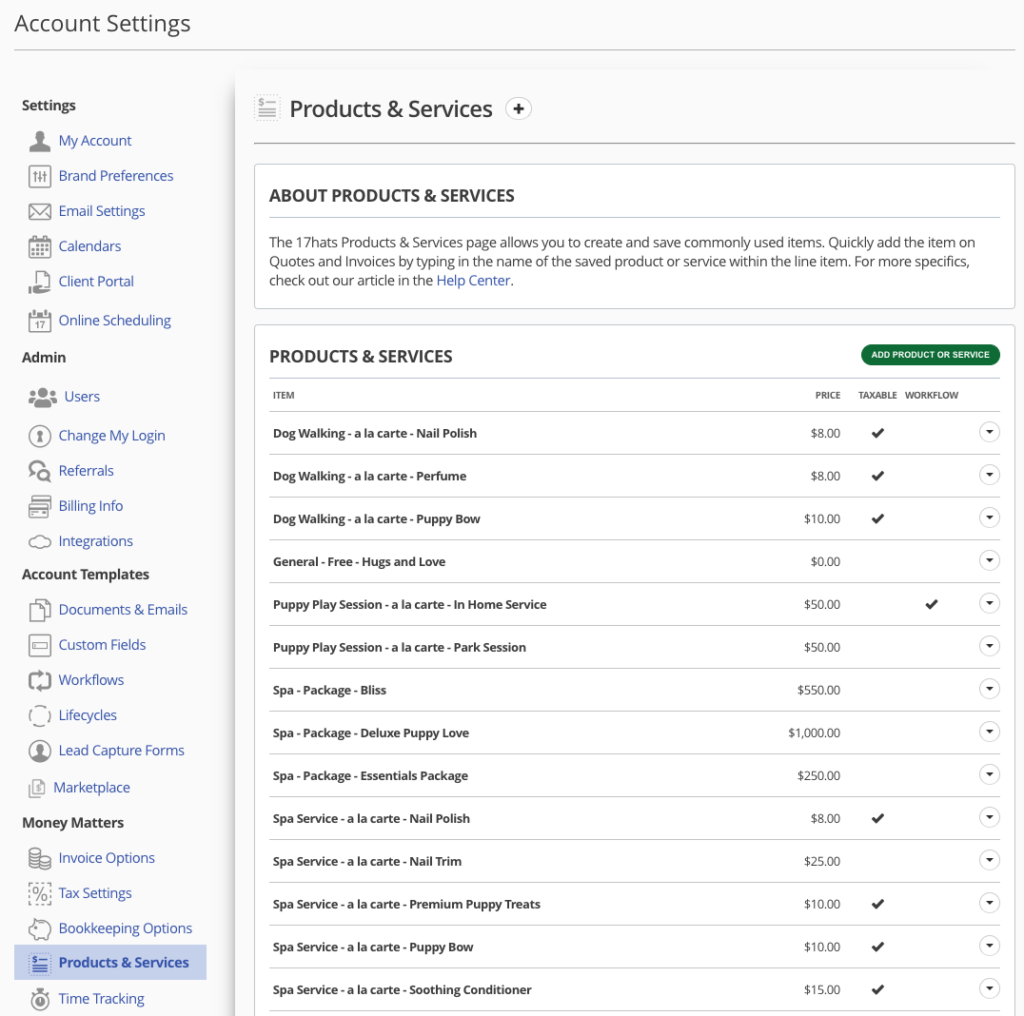Toggle taxable checkmark for Dog Walking Perfume

877,476
